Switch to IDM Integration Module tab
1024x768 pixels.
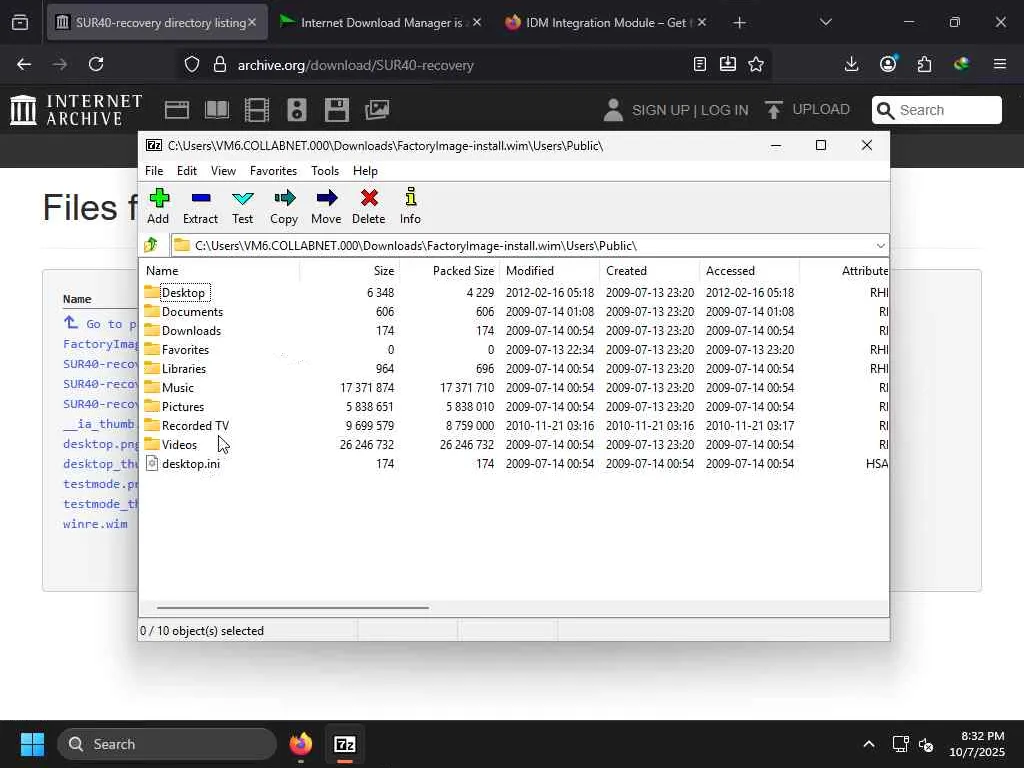pyautogui.click(x=605, y=22)
